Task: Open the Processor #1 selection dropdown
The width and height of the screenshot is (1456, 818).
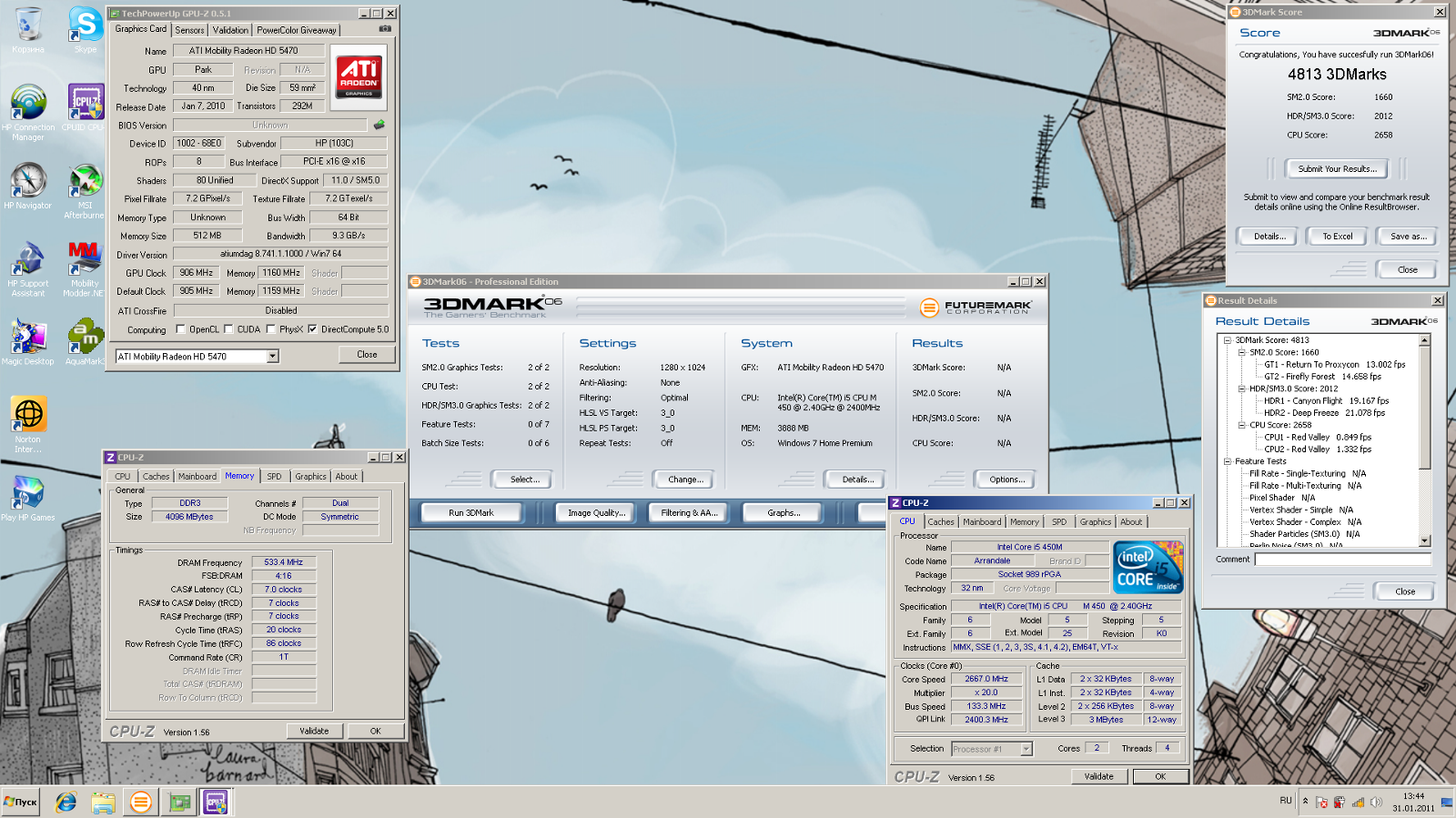Action: pyautogui.click(x=1026, y=749)
